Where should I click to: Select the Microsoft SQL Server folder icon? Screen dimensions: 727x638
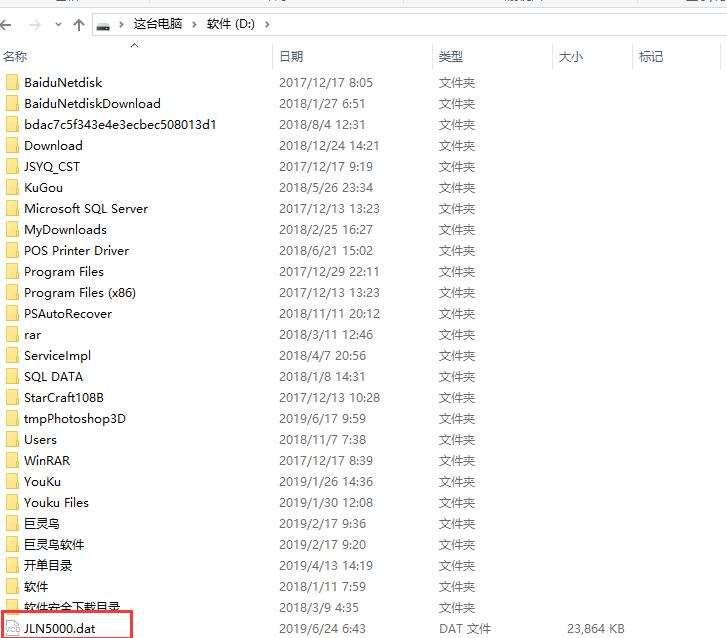[x=12, y=209]
